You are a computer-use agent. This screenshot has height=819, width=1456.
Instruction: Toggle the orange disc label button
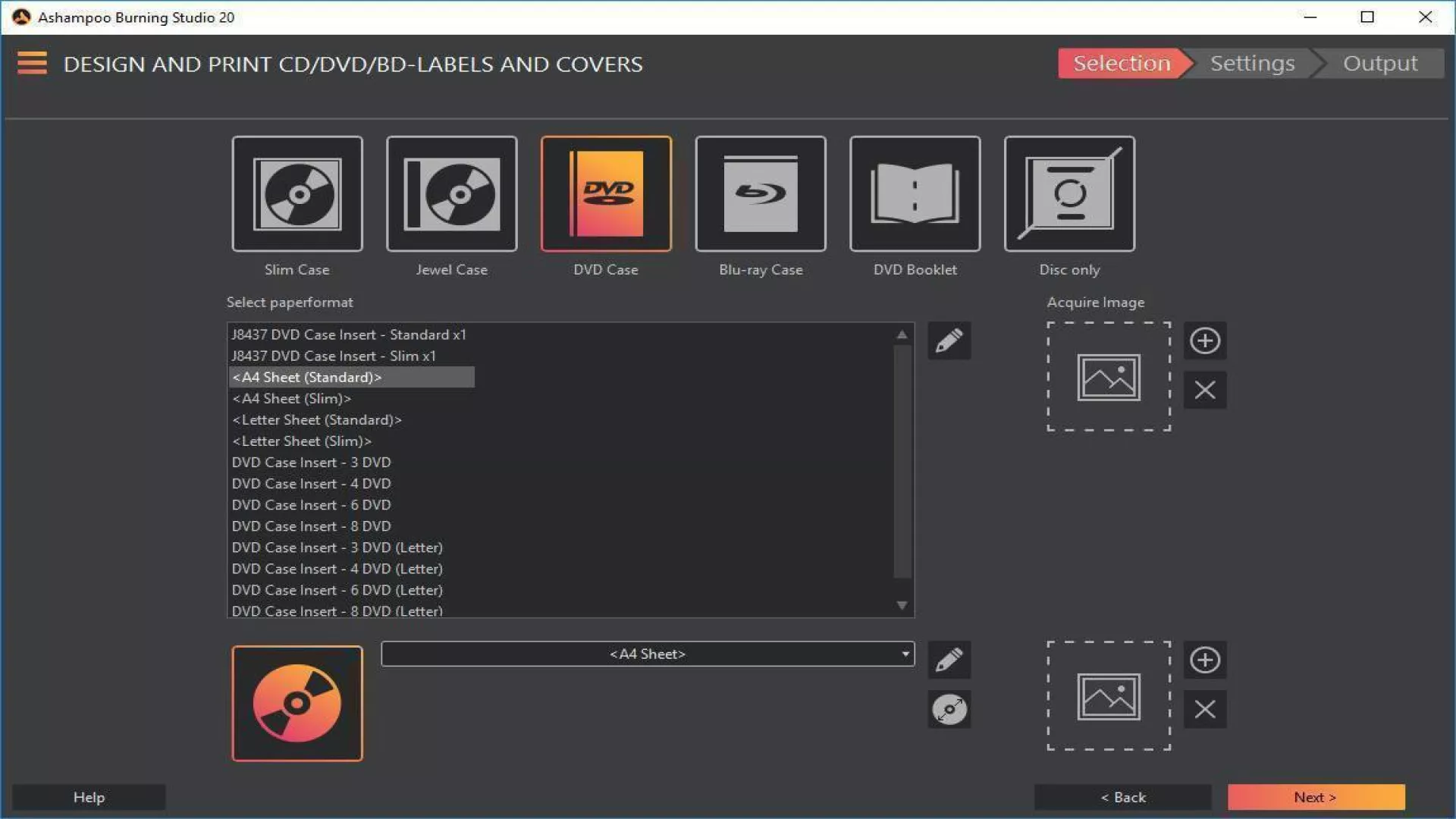point(297,703)
